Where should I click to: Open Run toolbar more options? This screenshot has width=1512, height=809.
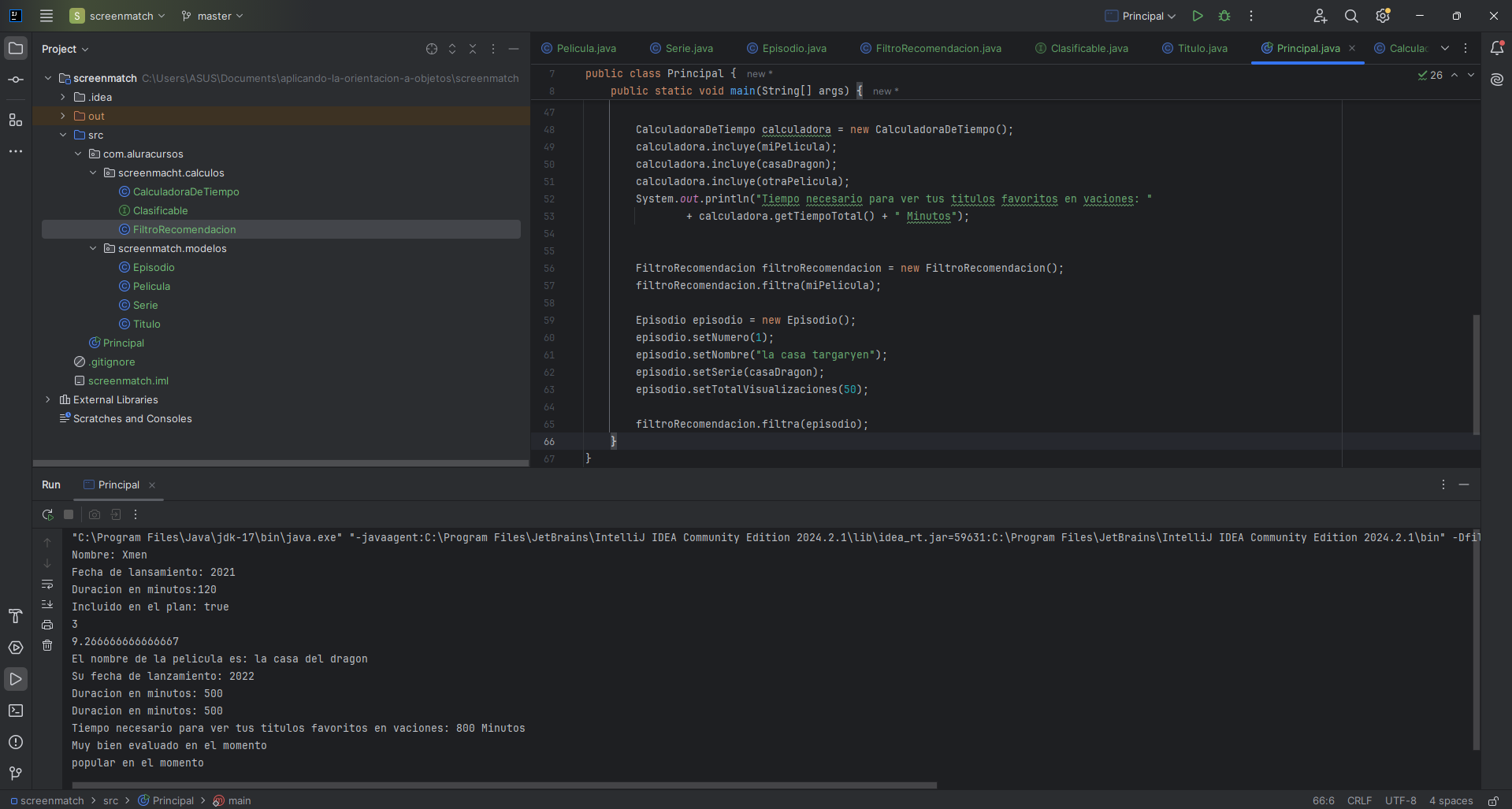(x=136, y=514)
